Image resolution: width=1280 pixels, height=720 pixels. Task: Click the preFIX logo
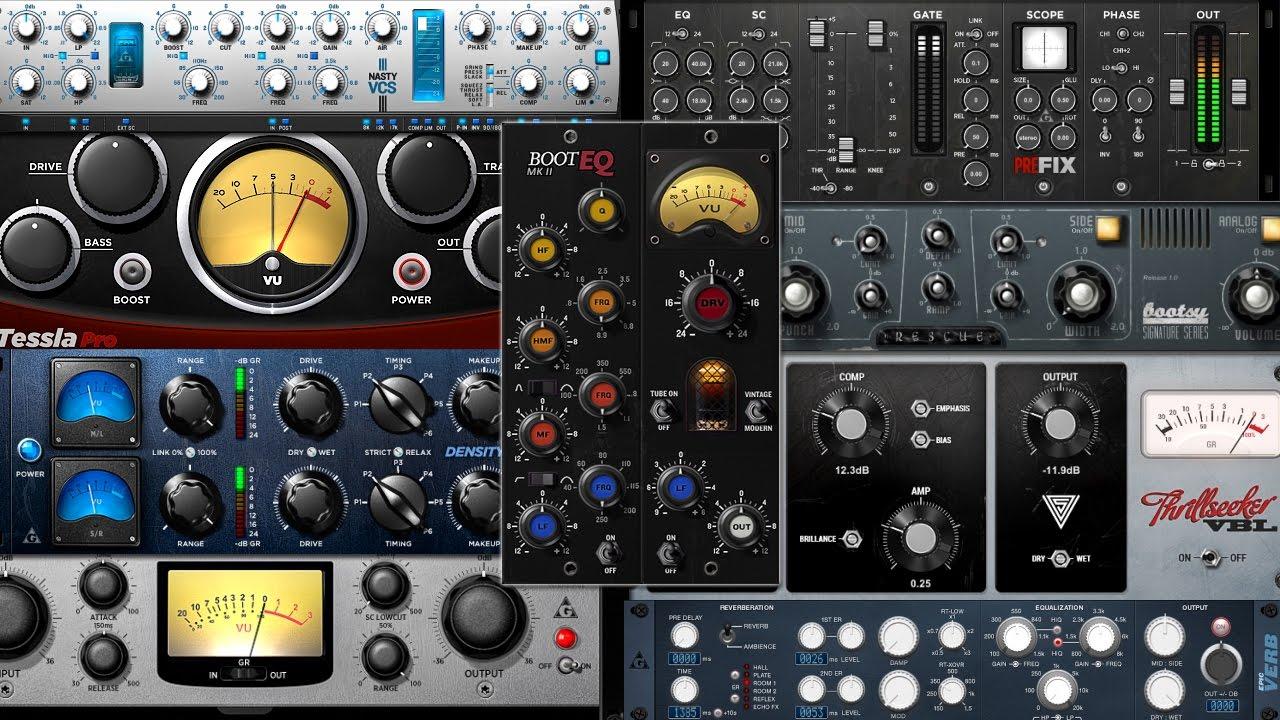point(1044,164)
